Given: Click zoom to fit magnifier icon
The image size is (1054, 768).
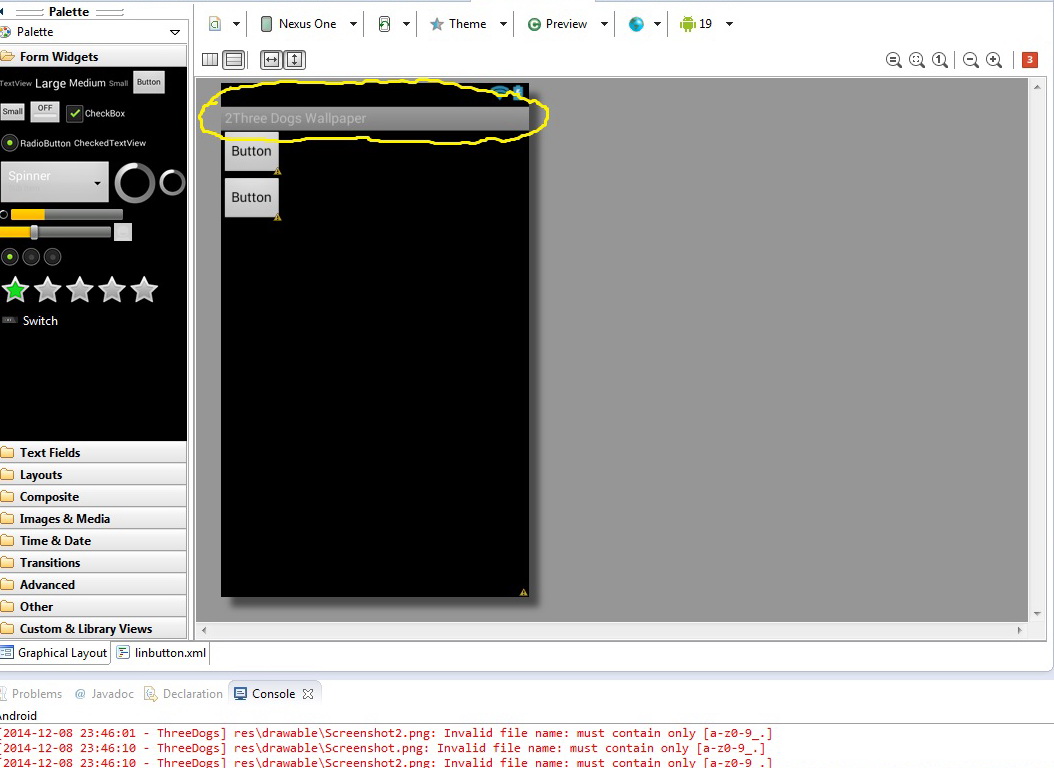Looking at the screenshot, I should pyautogui.click(x=917, y=60).
